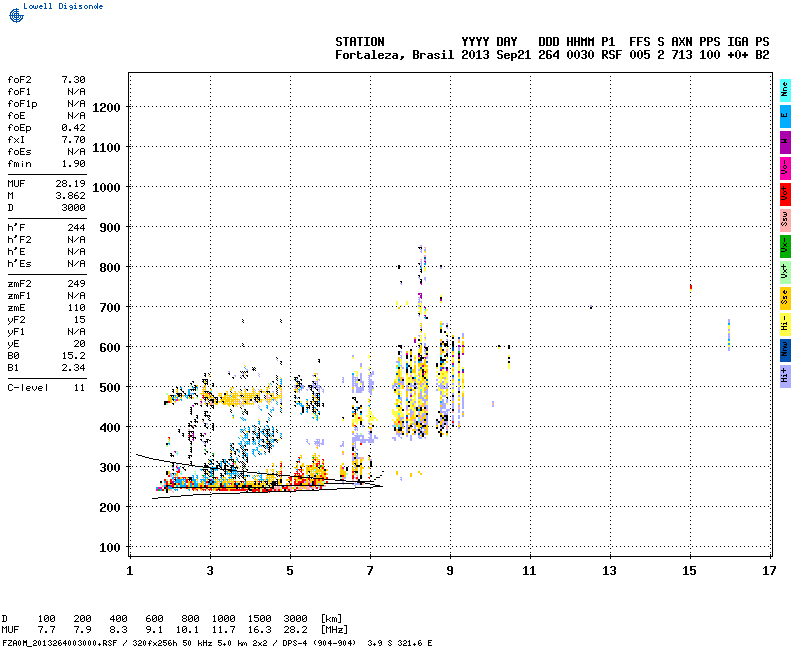The height and width of the screenshot is (650, 800).
Task: Click the h'F value 244
Action: [x=77, y=228]
